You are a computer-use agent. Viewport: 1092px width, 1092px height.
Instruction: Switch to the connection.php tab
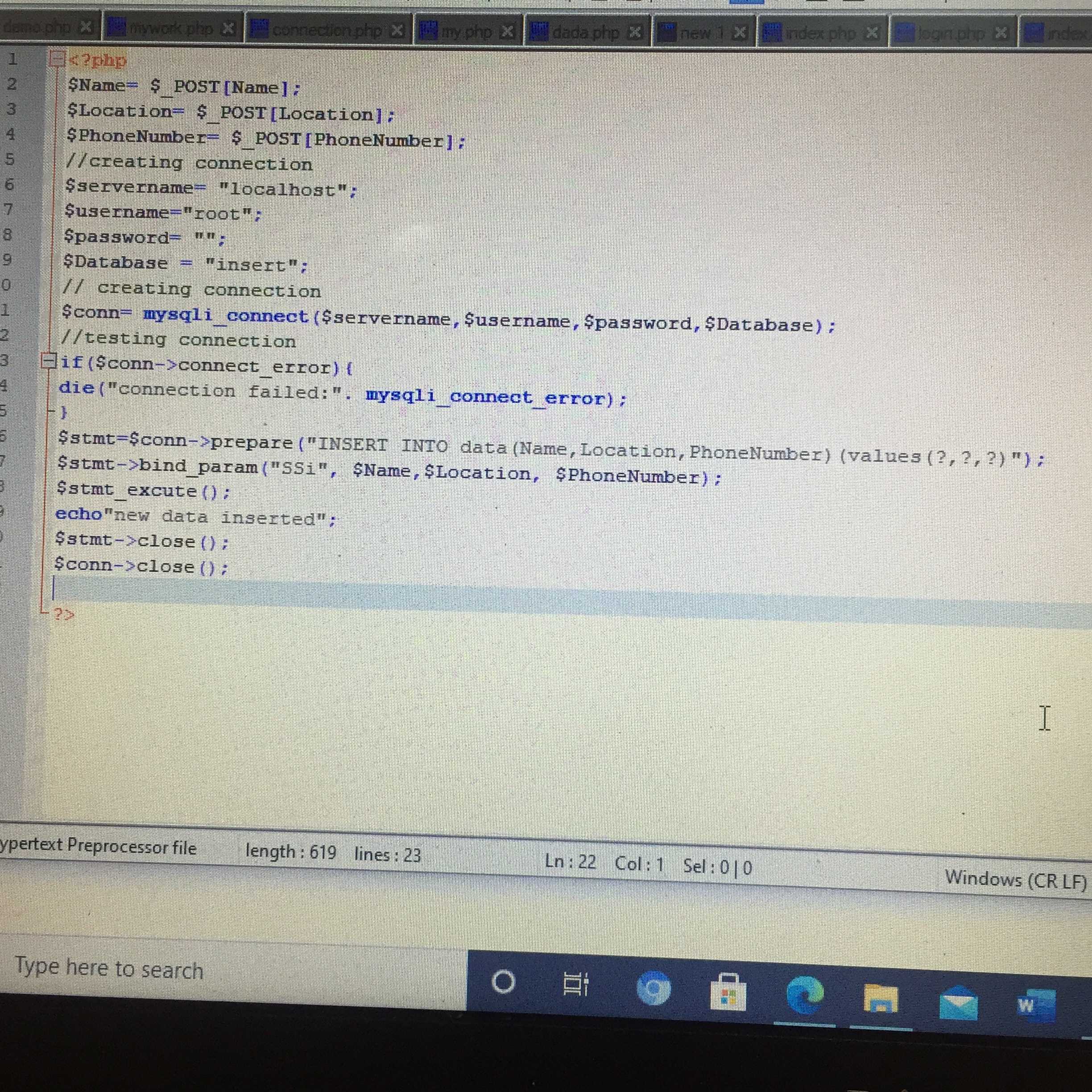pyautogui.click(x=327, y=30)
